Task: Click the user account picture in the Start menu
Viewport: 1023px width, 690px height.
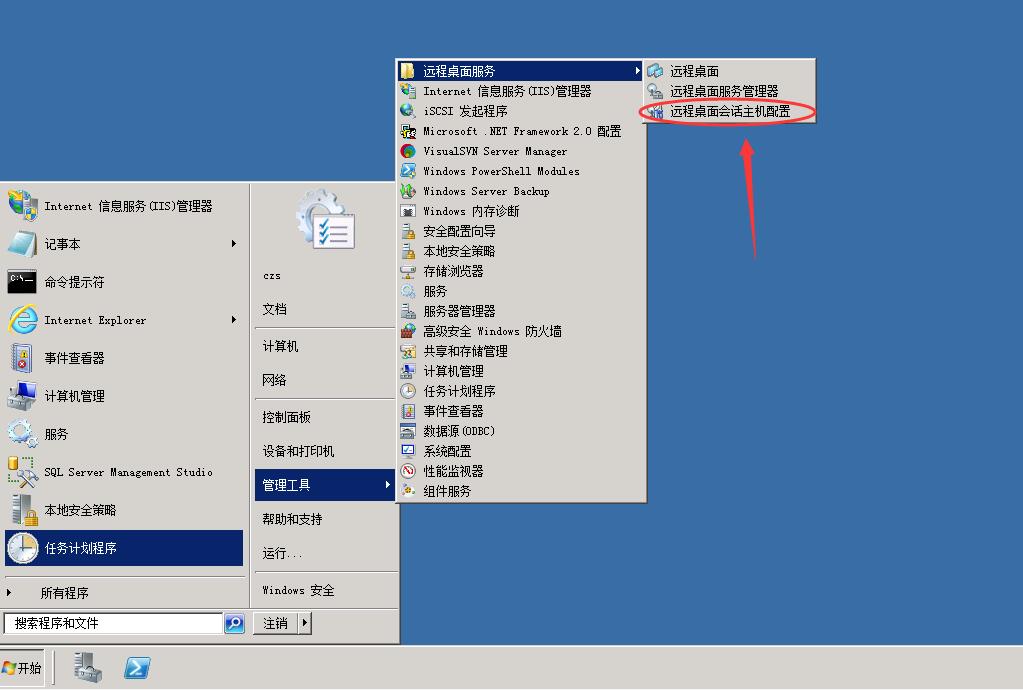Action: click(x=326, y=218)
